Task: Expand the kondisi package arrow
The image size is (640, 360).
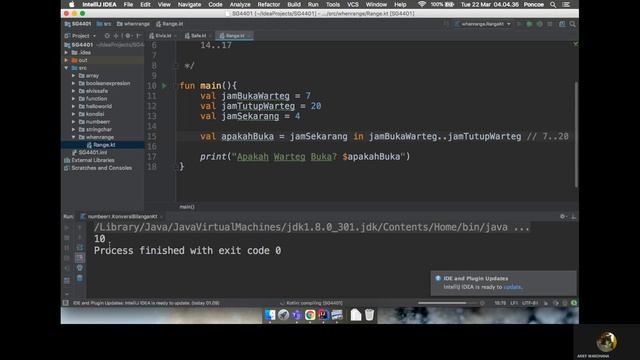Action: tap(73, 114)
